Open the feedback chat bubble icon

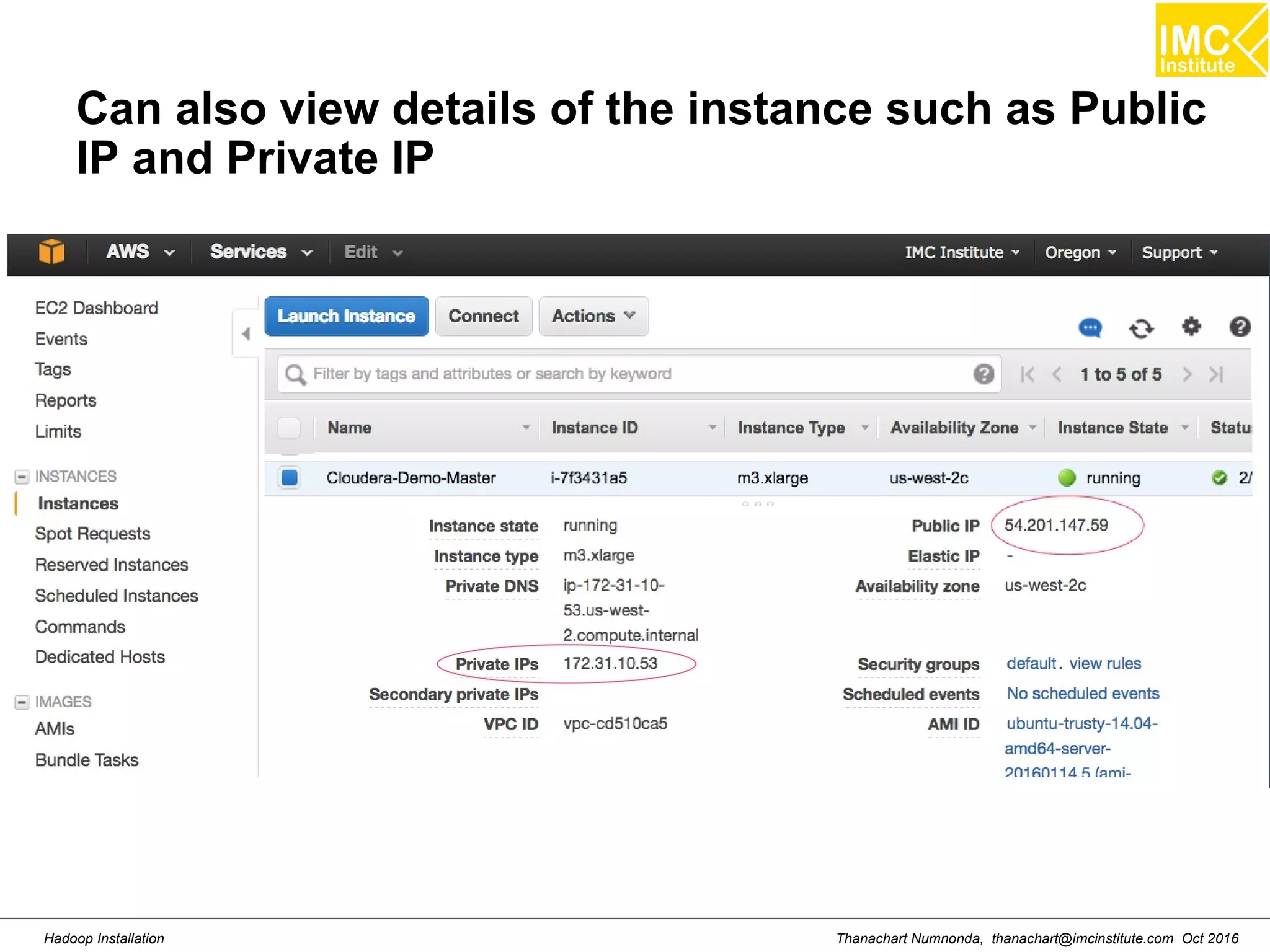1090,327
